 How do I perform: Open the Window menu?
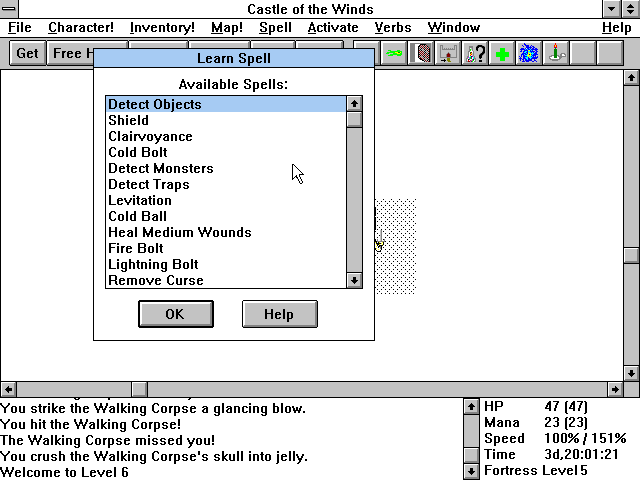click(x=453, y=27)
